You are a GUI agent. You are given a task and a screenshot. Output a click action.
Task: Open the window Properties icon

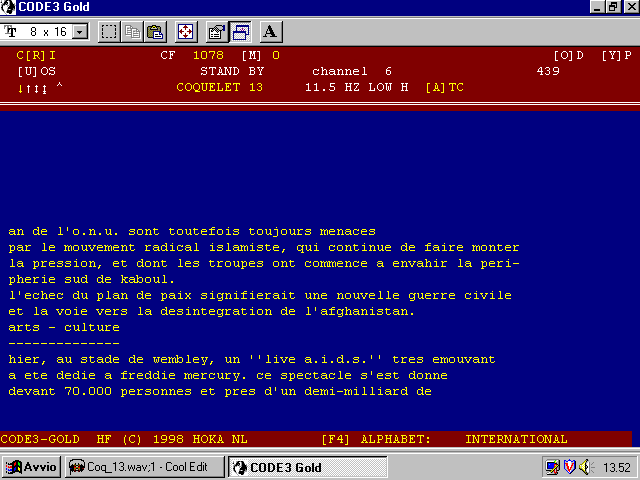point(217,32)
